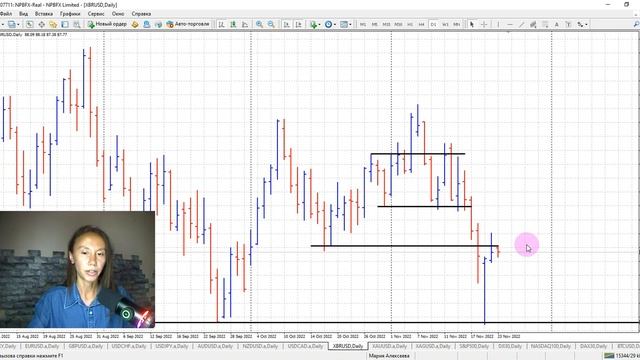Open the Файл menu
The height and width of the screenshot is (360, 640).
6,13
